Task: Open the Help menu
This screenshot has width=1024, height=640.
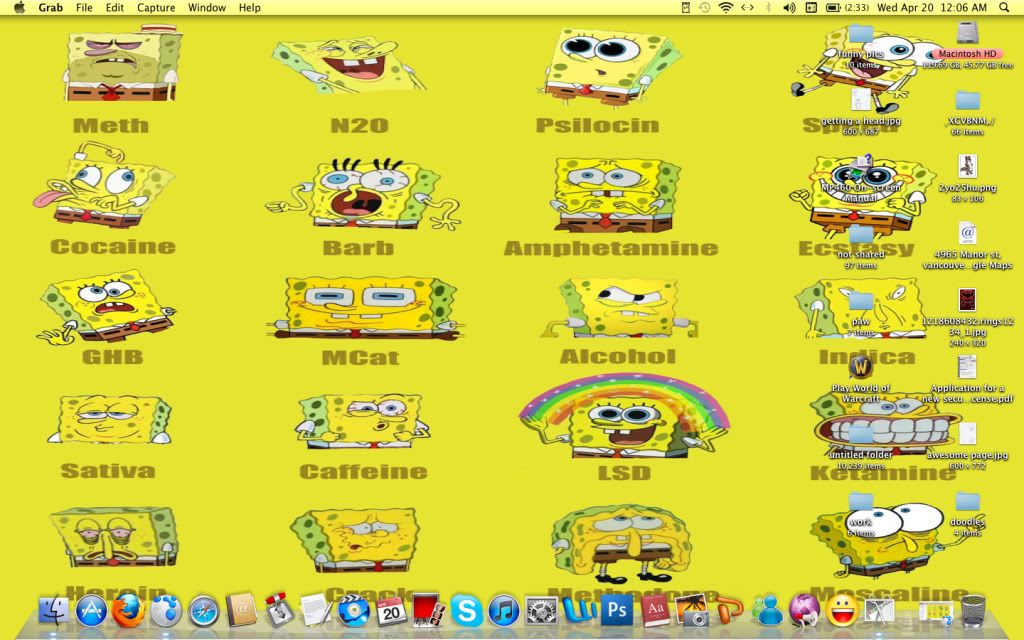Action: point(249,8)
